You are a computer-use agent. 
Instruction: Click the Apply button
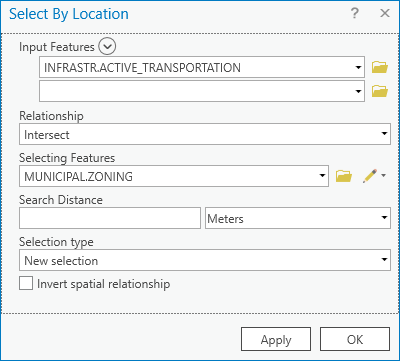coord(276,339)
